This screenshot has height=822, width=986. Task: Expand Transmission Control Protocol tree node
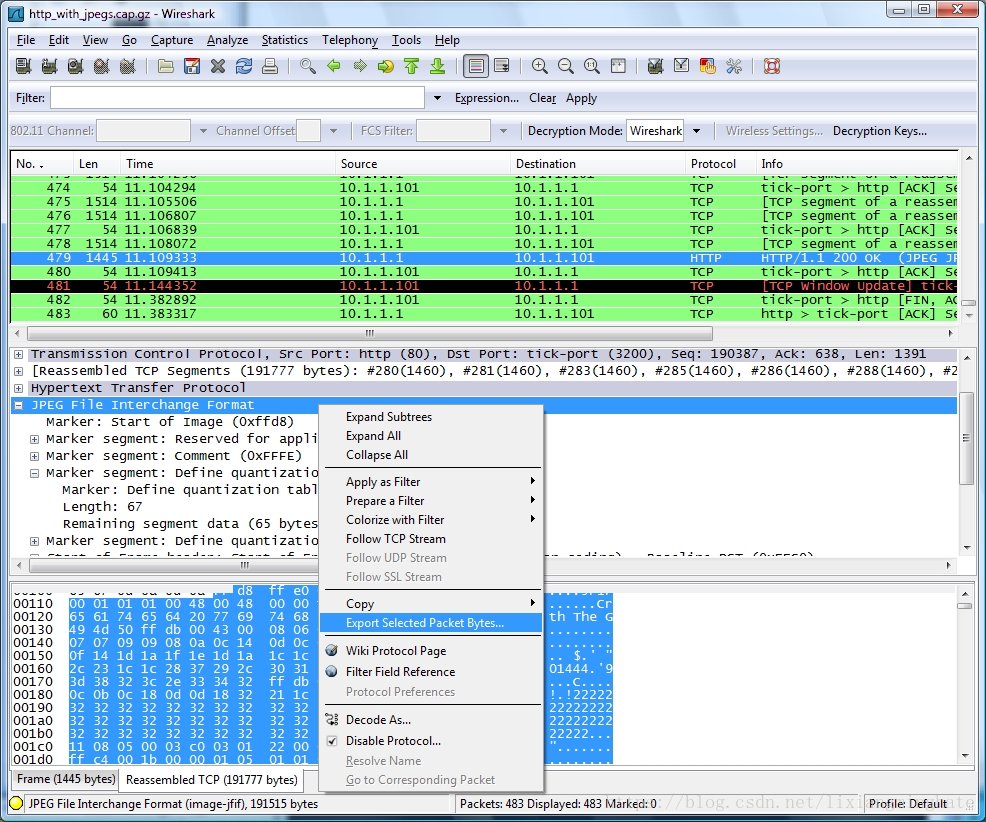[19, 355]
